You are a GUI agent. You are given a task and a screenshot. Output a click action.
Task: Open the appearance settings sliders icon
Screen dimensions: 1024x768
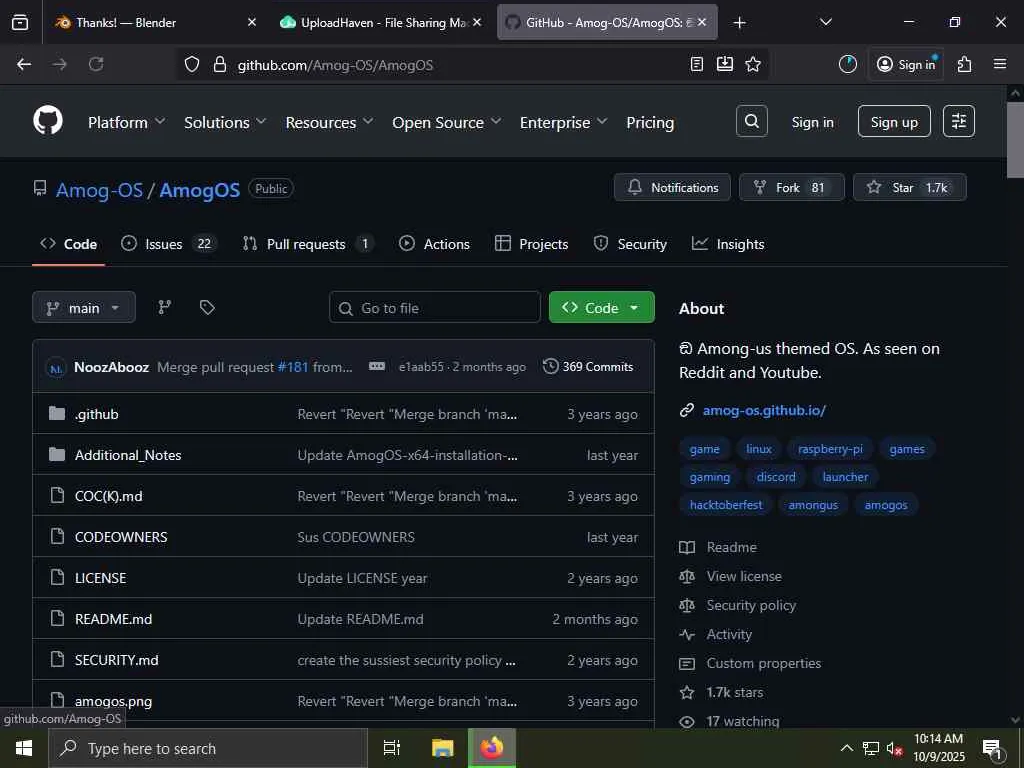click(959, 121)
